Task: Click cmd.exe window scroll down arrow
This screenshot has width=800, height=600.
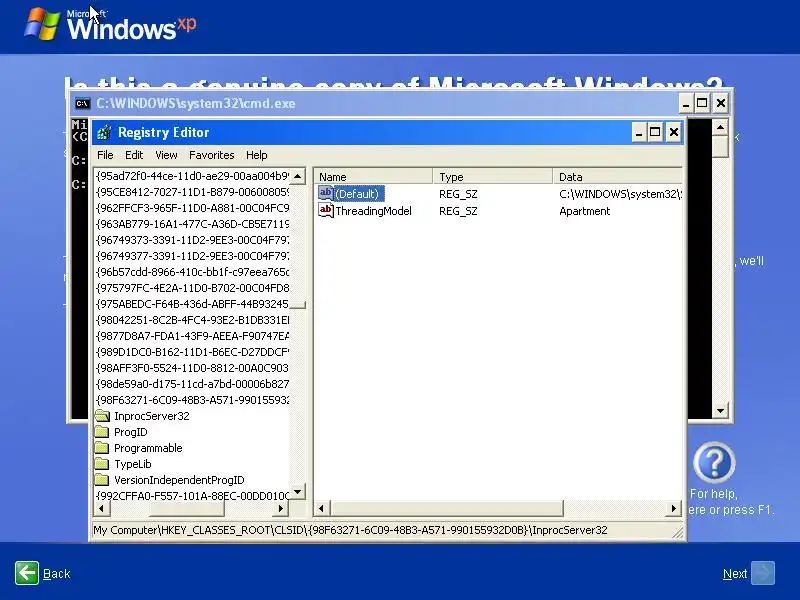Action: pyautogui.click(x=720, y=410)
